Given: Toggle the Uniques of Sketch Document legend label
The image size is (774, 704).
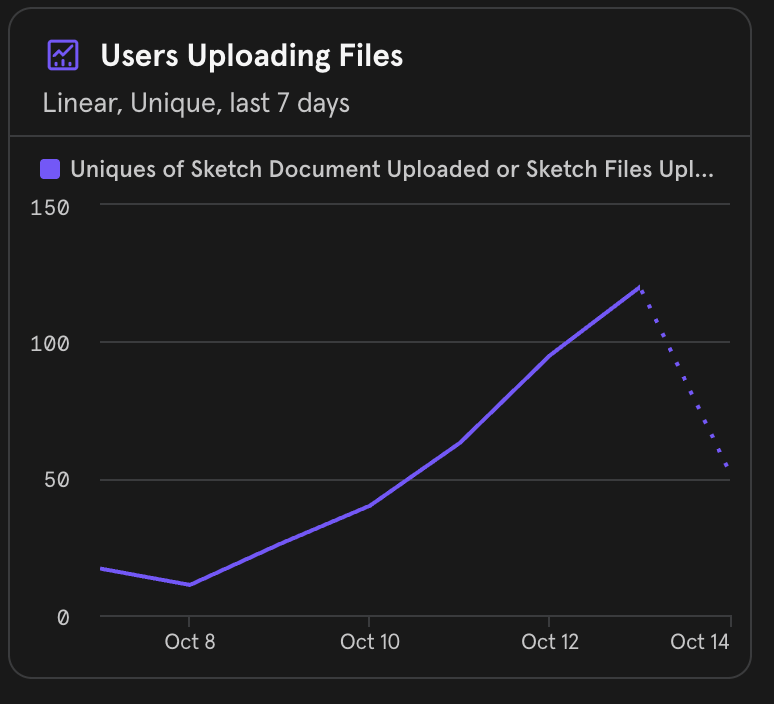Looking at the screenshot, I should 392,169.
